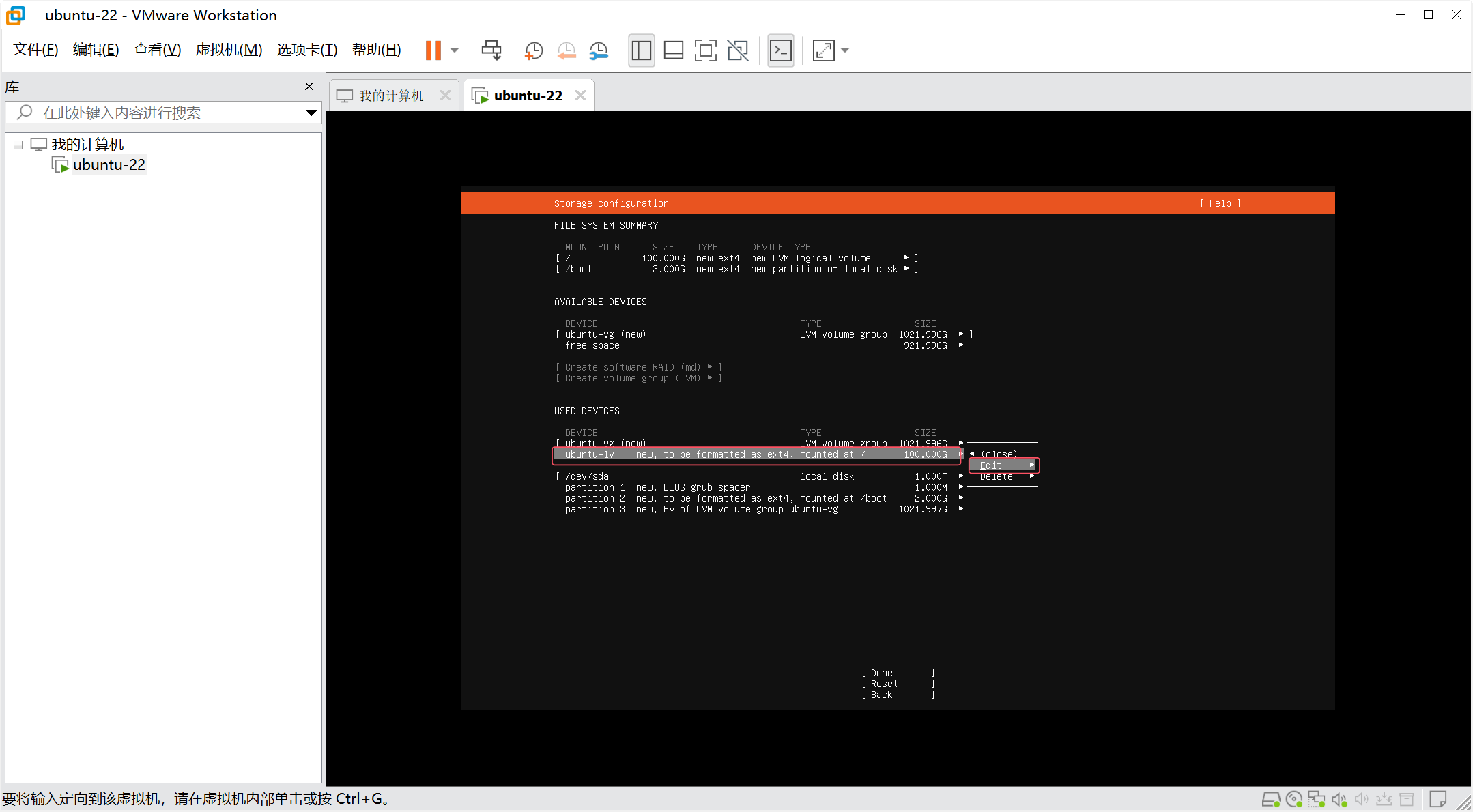Viewport: 1473px width, 812px height.
Task: Click Create software RAID (md)
Action: coord(638,367)
